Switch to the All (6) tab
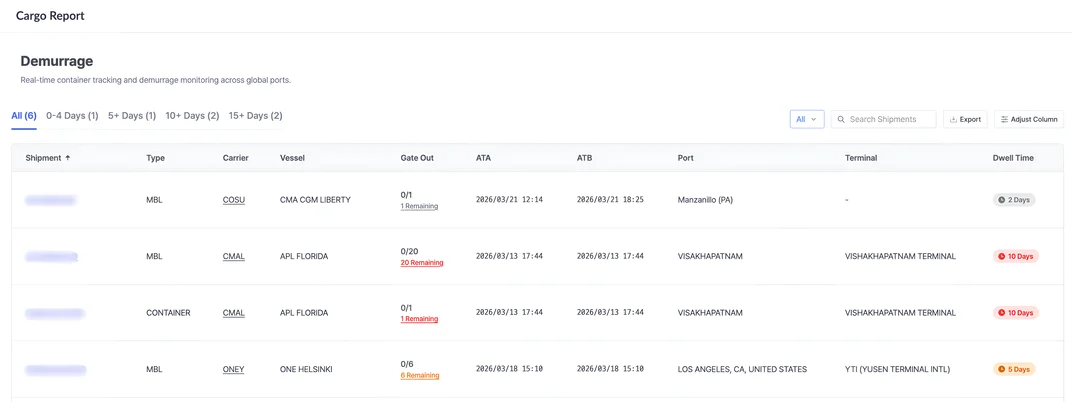The width and height of the screenshot is (1072, 402). coord(24,116)
